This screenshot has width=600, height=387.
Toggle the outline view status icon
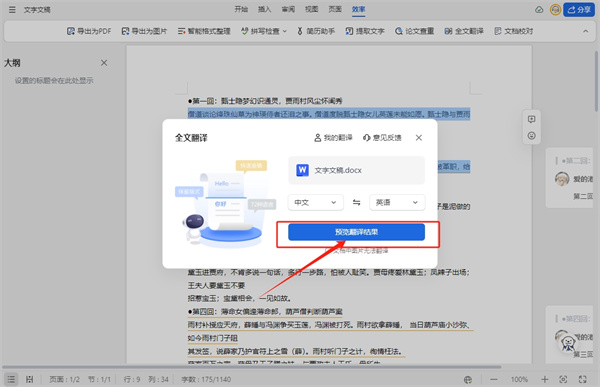(x=11, y=379)
